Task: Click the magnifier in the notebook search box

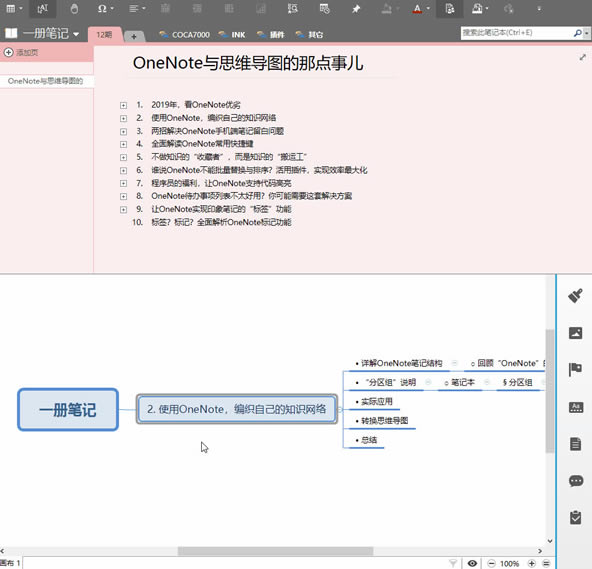Action: click(x=577, y=33)
